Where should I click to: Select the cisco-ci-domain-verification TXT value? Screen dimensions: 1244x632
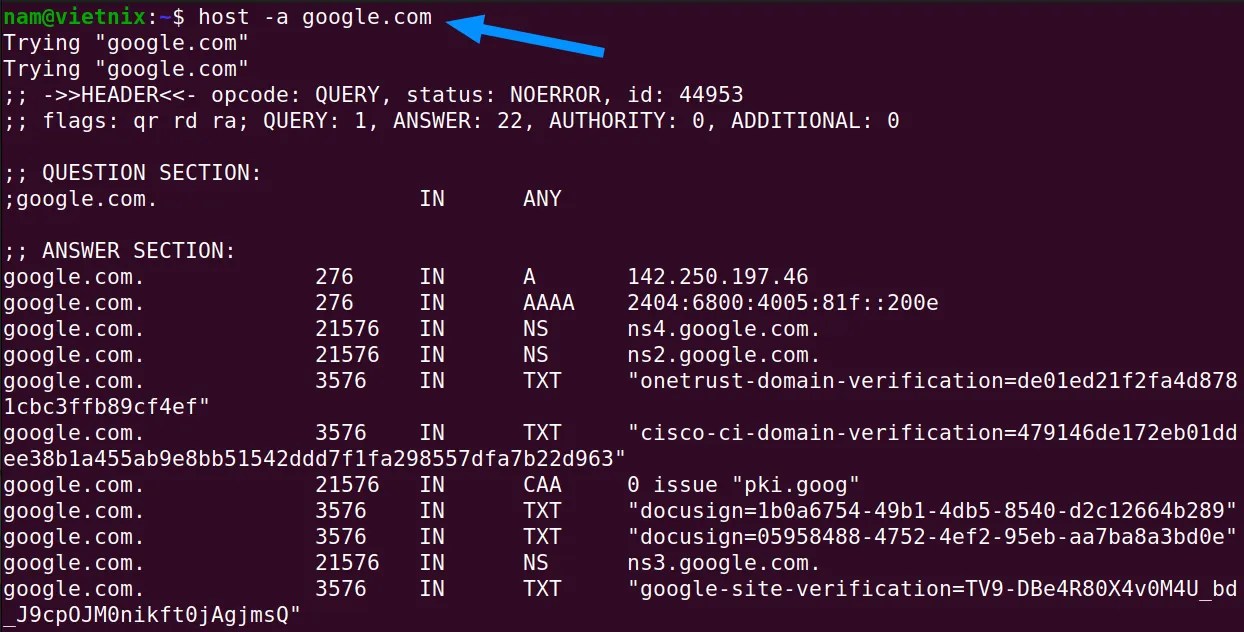point(932,433)
